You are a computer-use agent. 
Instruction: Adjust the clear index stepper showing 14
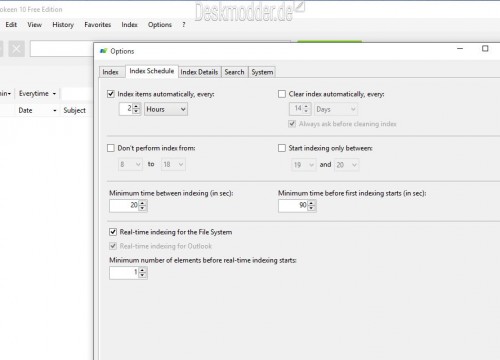click(x=306, y=109)
